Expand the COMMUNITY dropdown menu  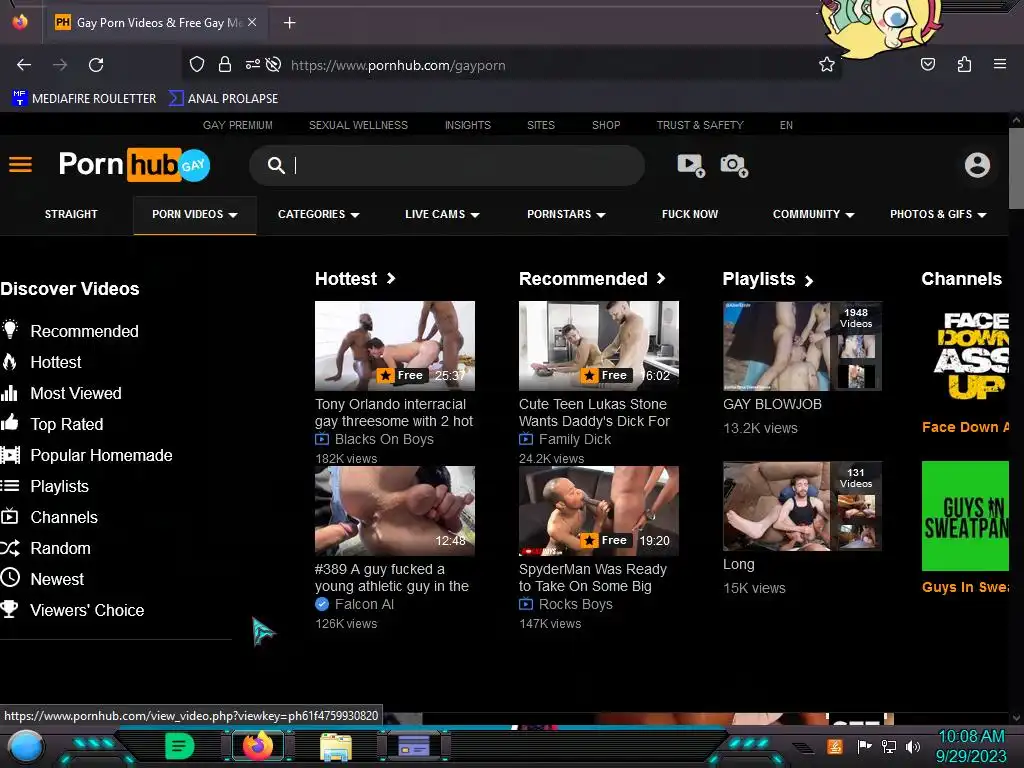point(814,214)
